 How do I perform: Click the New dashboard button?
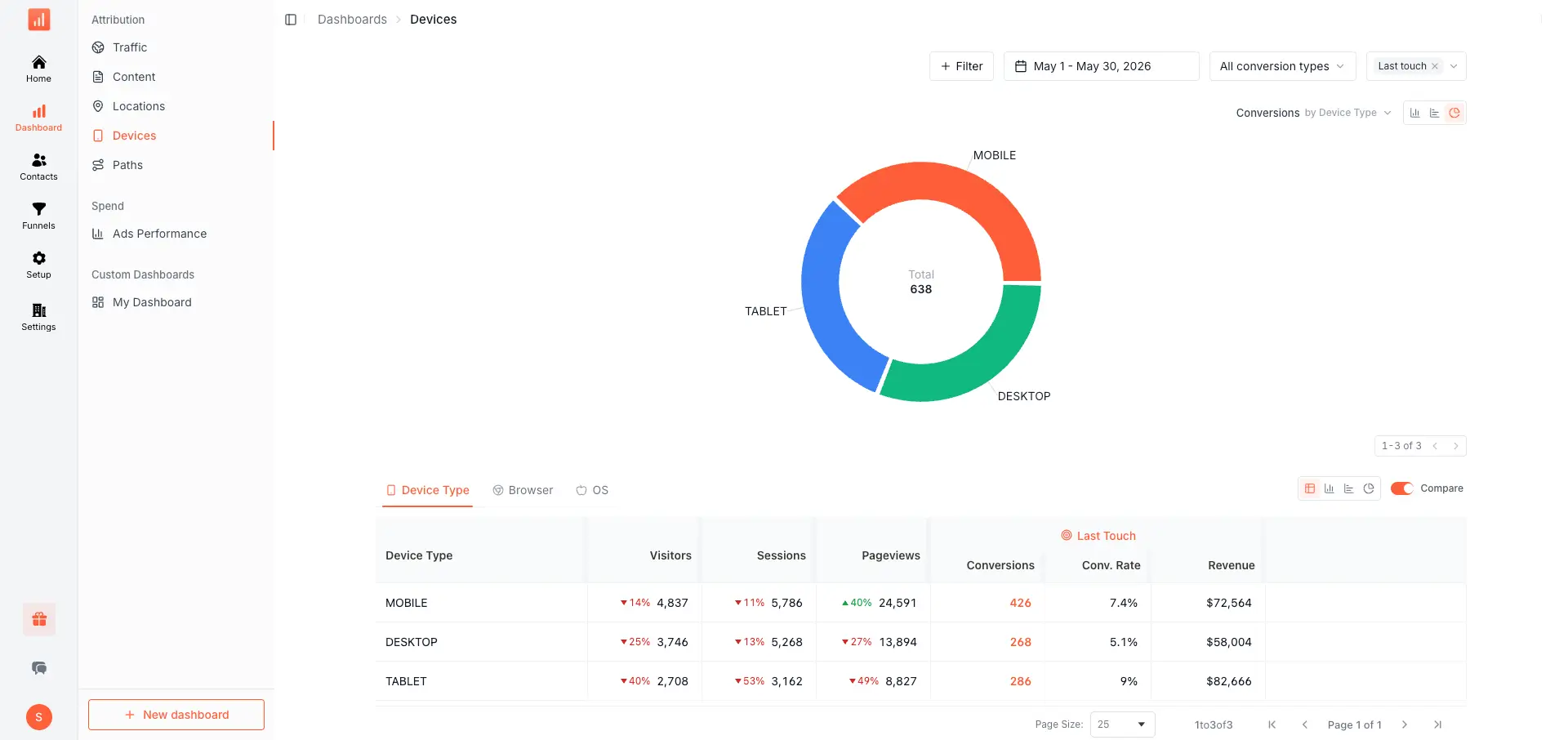176,715
